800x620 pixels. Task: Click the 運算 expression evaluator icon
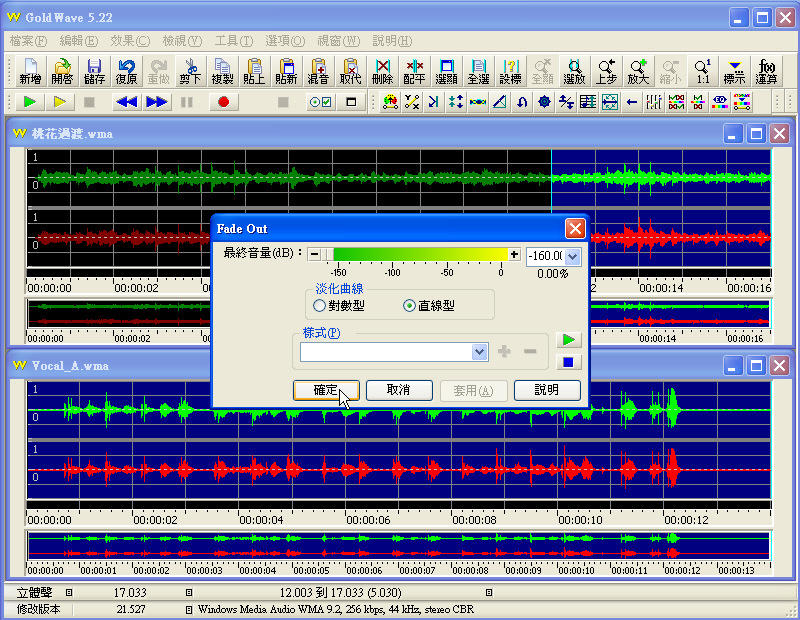766,71
